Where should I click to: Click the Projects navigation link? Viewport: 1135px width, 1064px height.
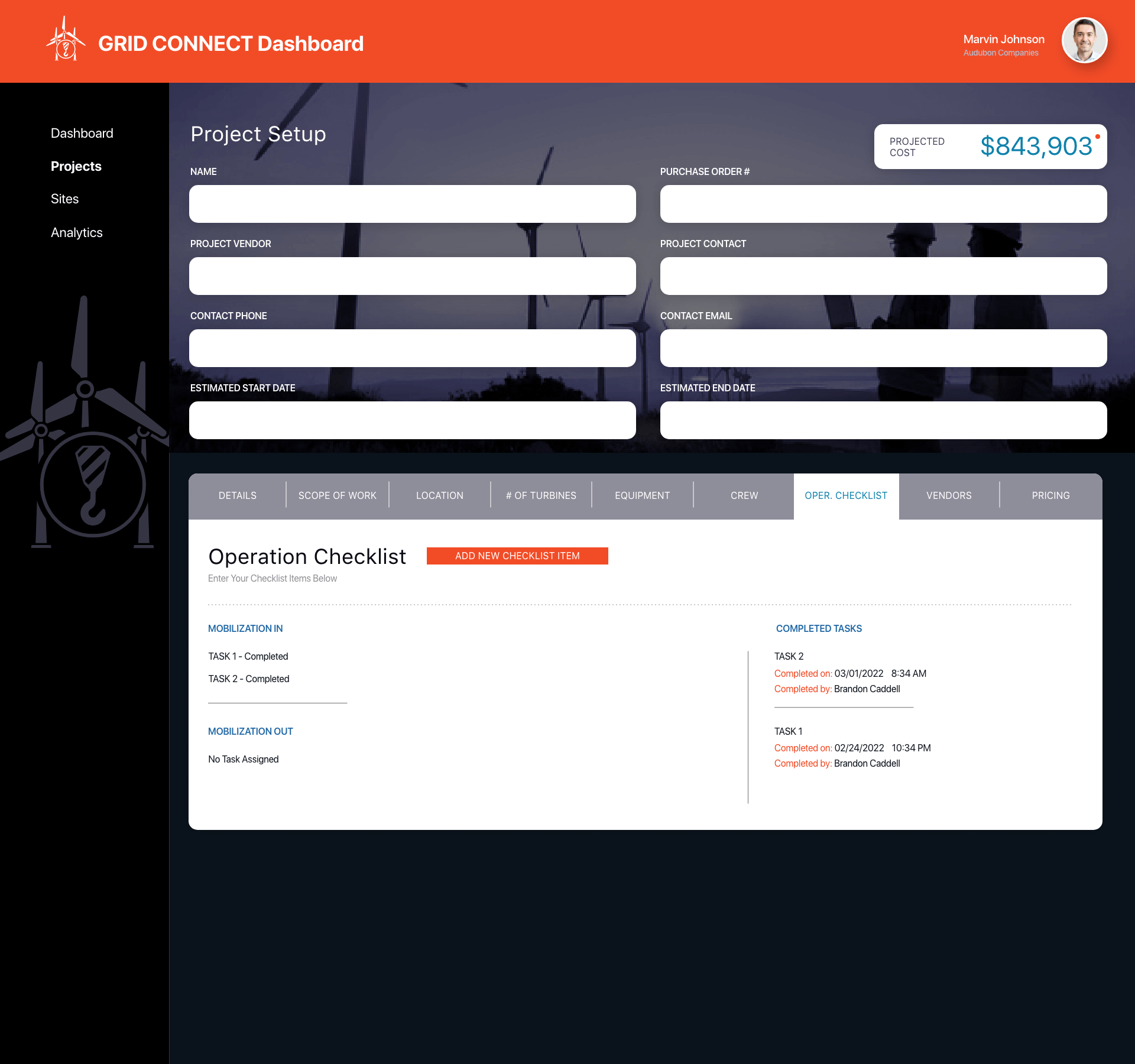76,166
